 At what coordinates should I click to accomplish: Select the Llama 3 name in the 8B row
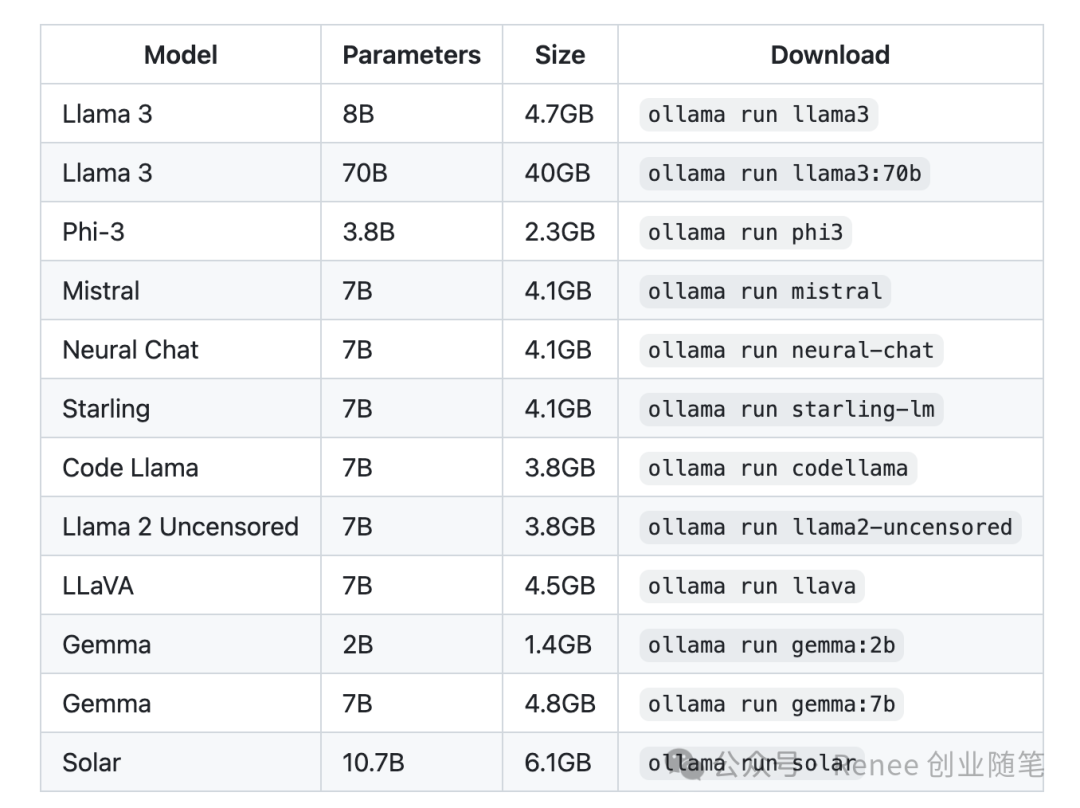pyautogui.click(x=107, y=114)
